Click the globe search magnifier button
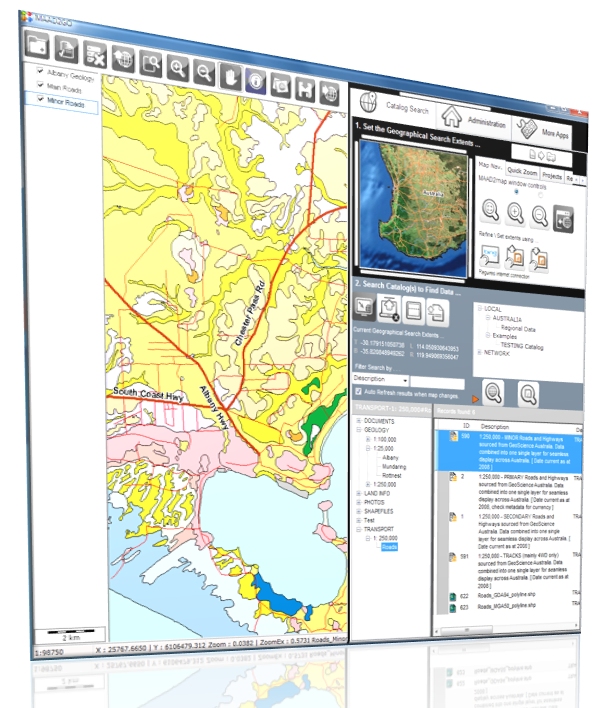Screen dimensions: 600x708 point(493,393)
